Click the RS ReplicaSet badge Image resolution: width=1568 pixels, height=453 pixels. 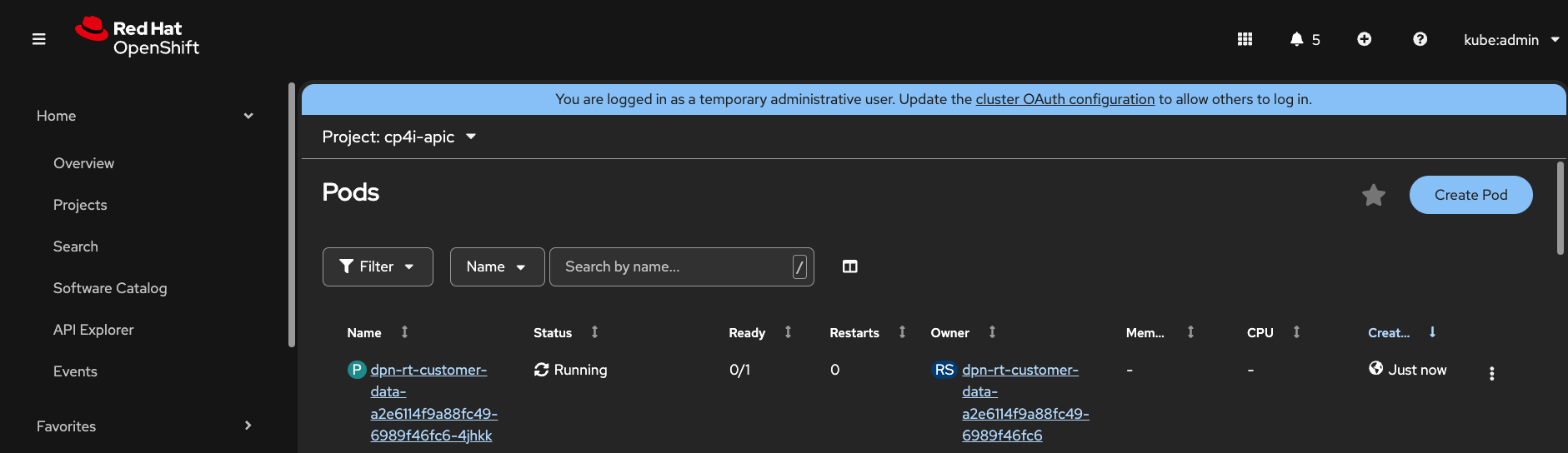coord(944,370)
